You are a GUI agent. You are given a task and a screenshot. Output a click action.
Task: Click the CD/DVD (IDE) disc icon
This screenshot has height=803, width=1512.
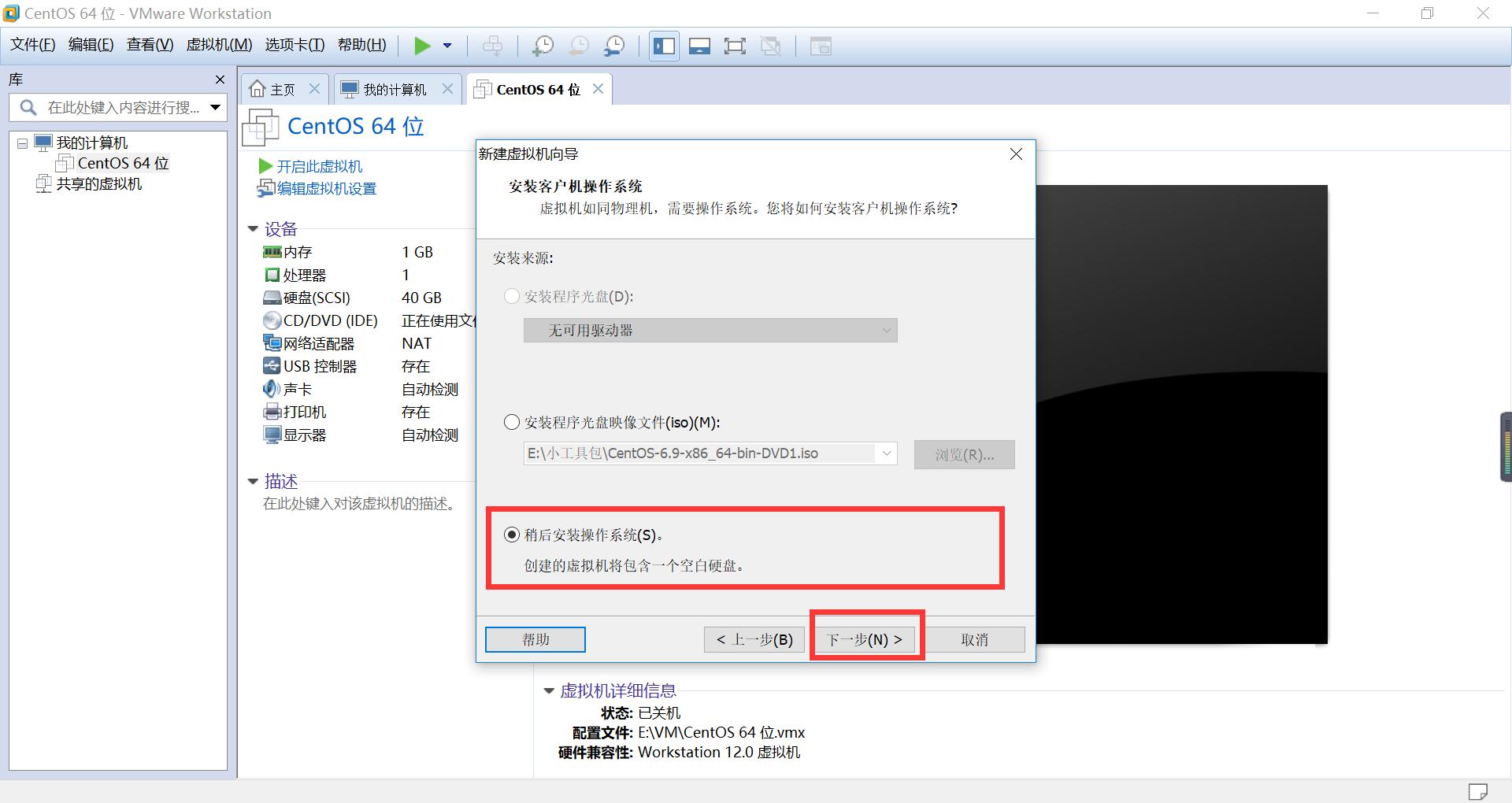(x=272, y=320)
